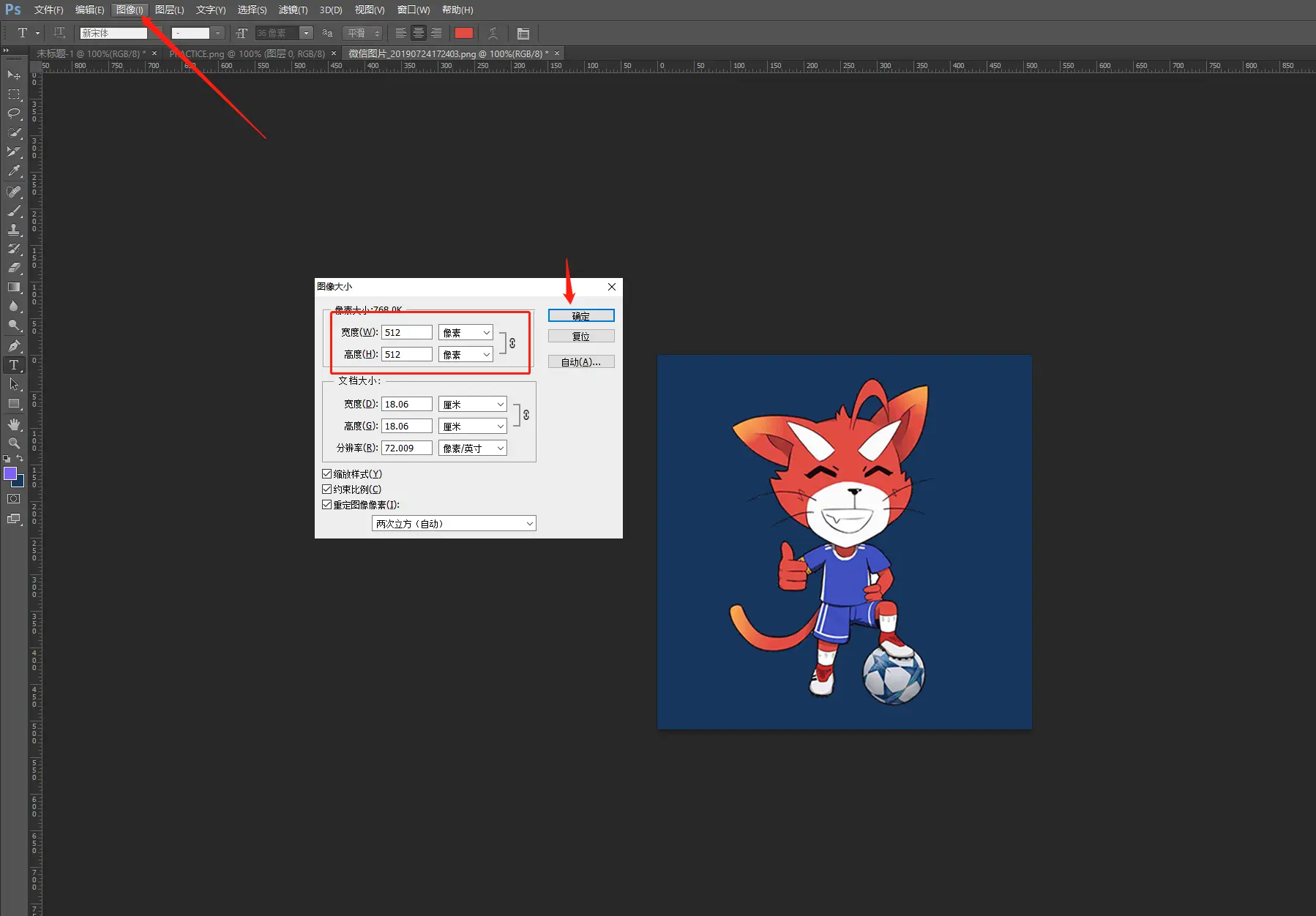
Task: Toggle the 约束比例 checkbox
Action: pos(327,489)
